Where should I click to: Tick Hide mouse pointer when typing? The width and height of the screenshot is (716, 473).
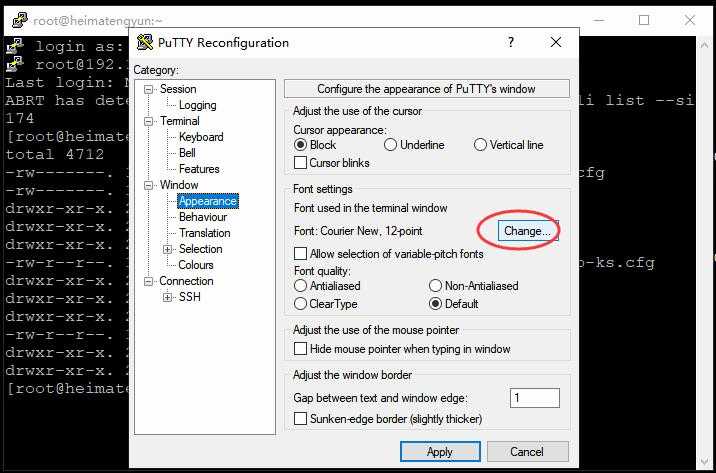(300, 349)
